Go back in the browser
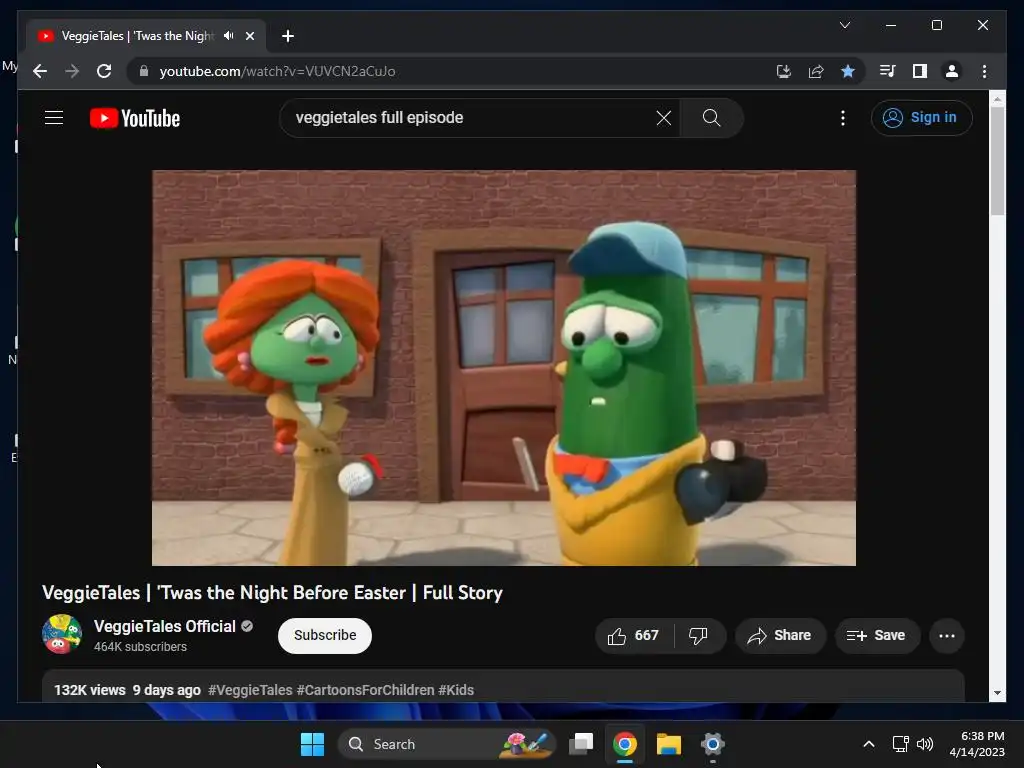Image resolution: width=1024 pixels, height=768 pixels. pyautogui.click(x=40, y=71)
